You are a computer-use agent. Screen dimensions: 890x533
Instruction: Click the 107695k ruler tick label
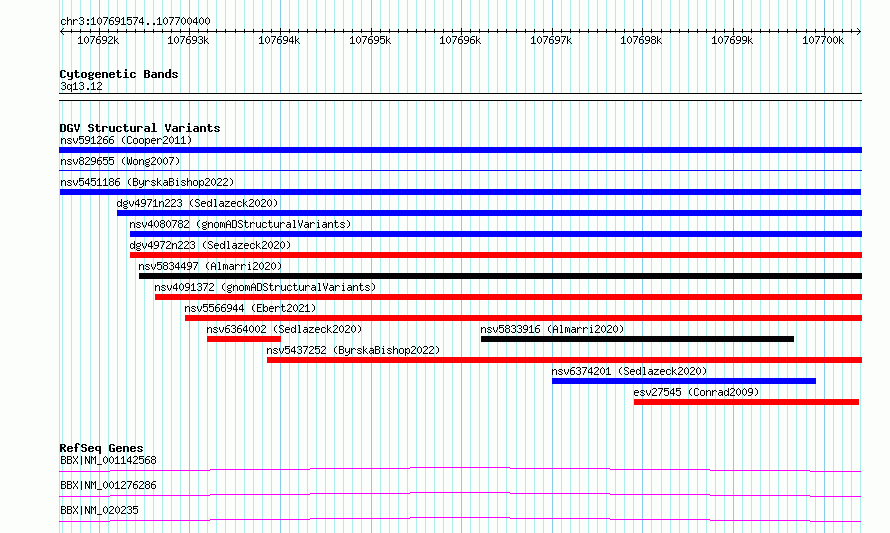370,40
